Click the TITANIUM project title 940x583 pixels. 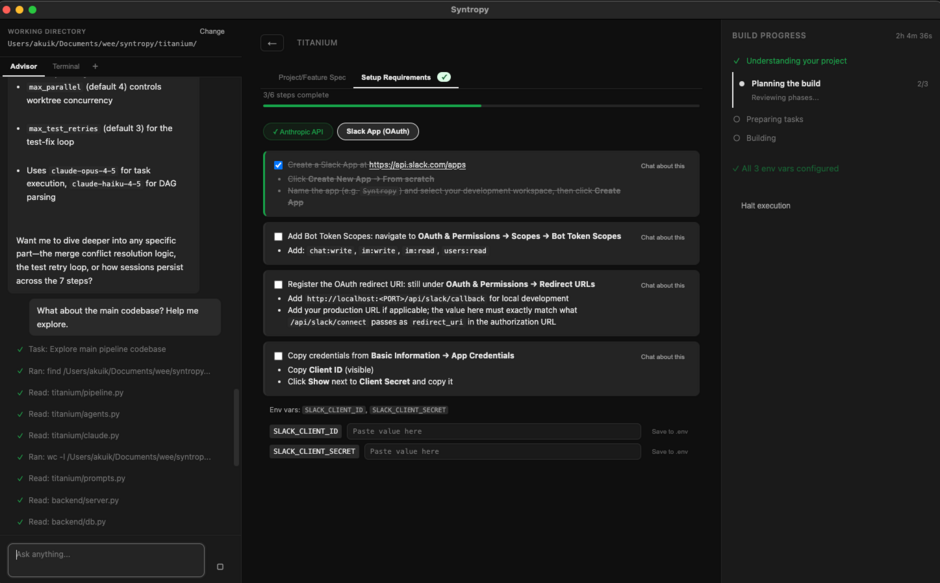point(317,43)
